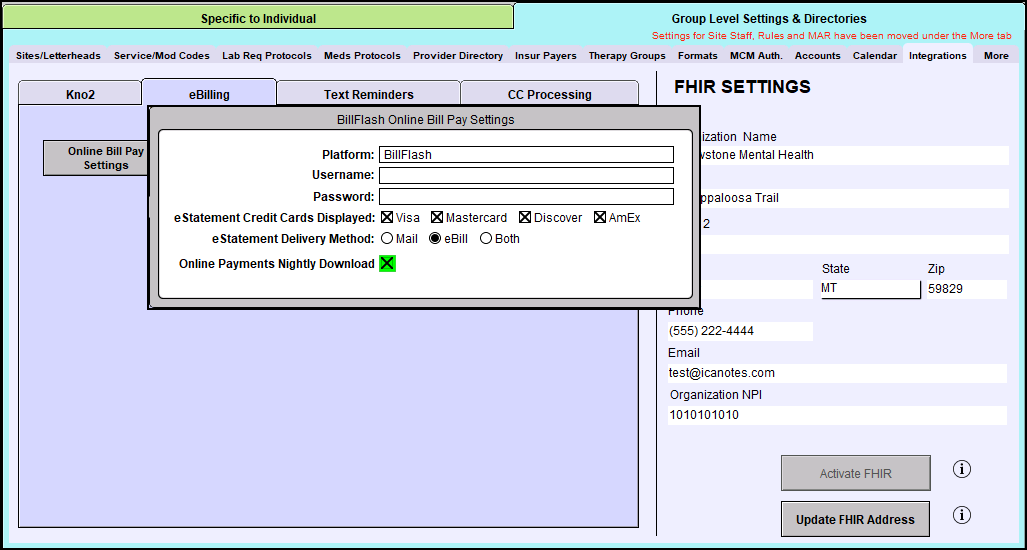The image size is (1027, 550).
Task: Open the CC Processing tab
Action: coord(549,95)
